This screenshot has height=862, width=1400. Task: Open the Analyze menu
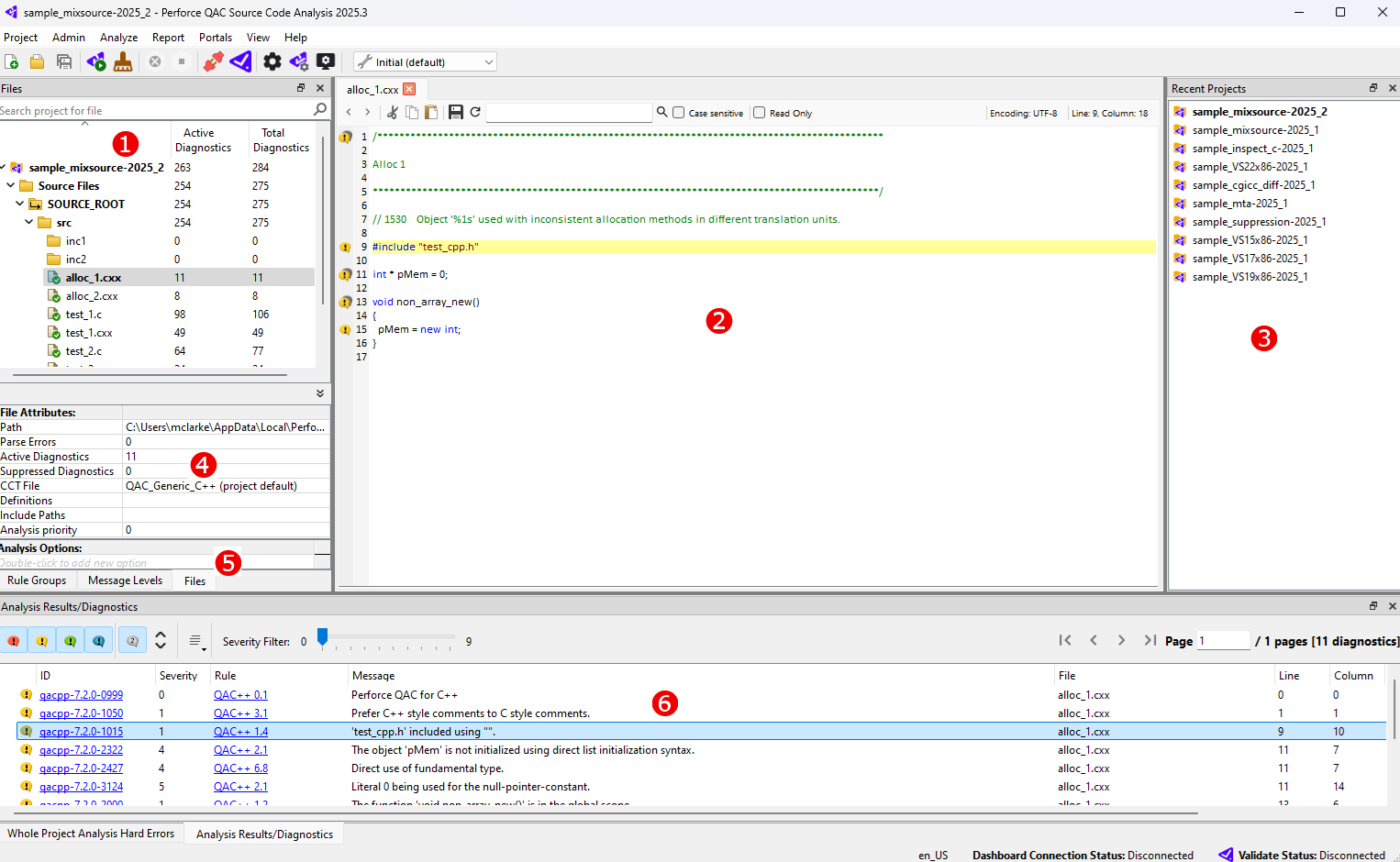coord(118,38)
